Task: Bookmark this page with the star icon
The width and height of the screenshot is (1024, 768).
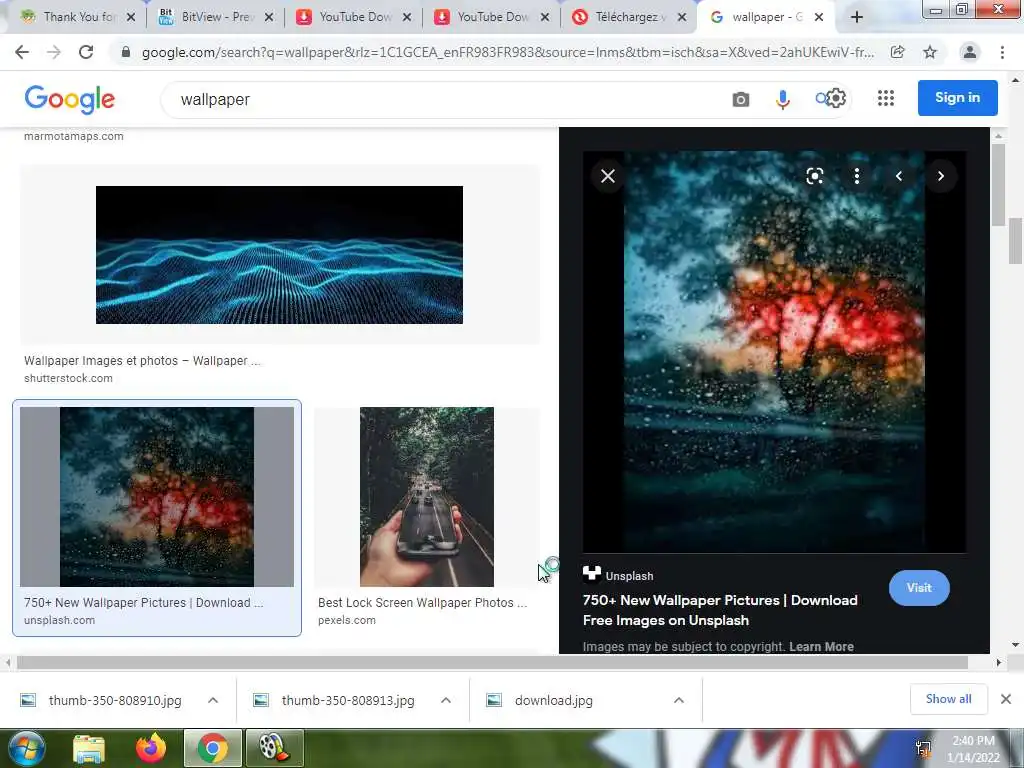Action: point(930,52)
